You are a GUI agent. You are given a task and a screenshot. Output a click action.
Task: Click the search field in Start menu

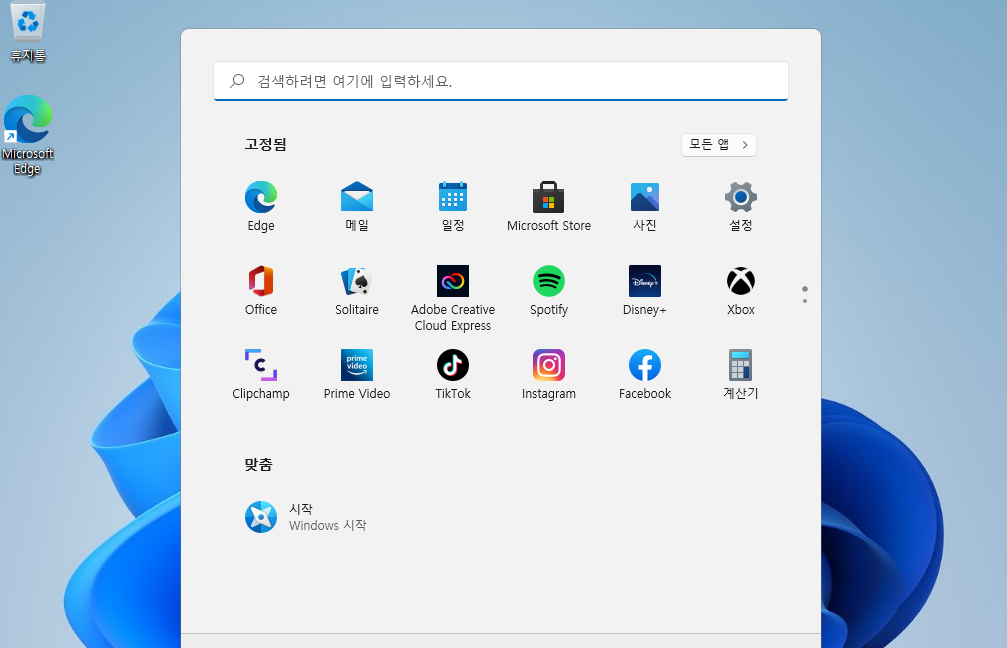501,81
